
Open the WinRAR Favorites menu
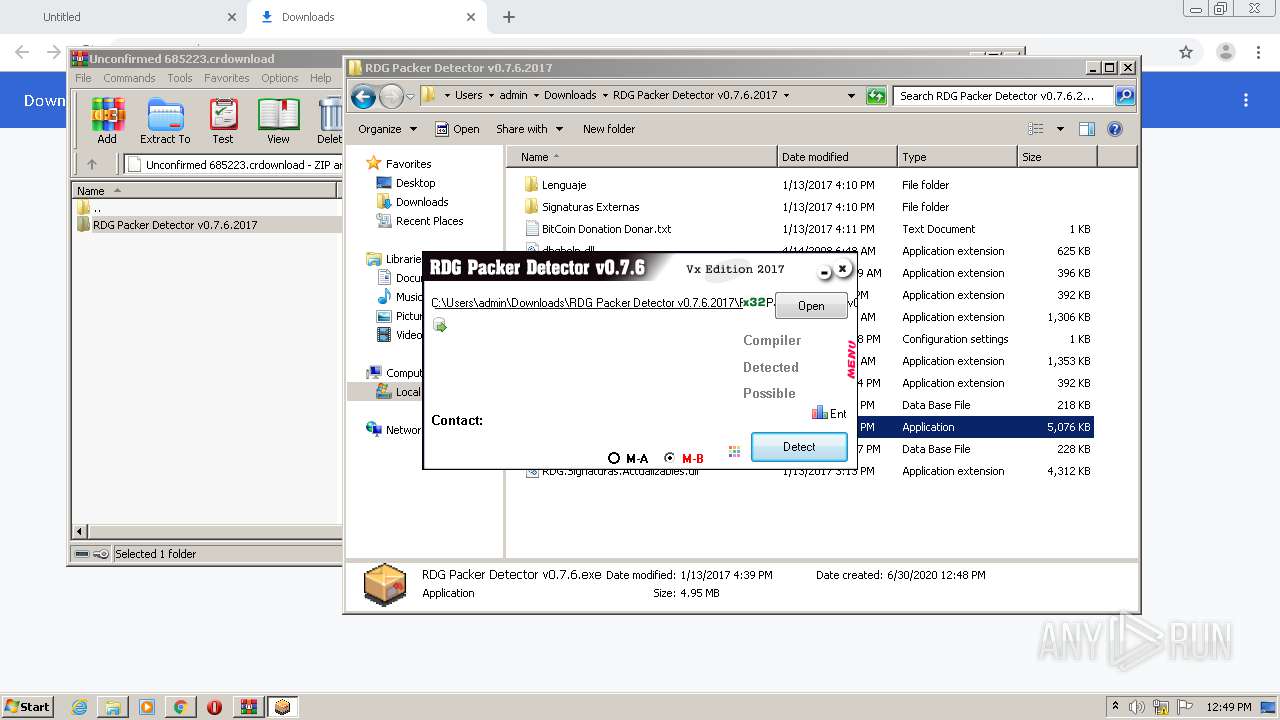(227, 78)
